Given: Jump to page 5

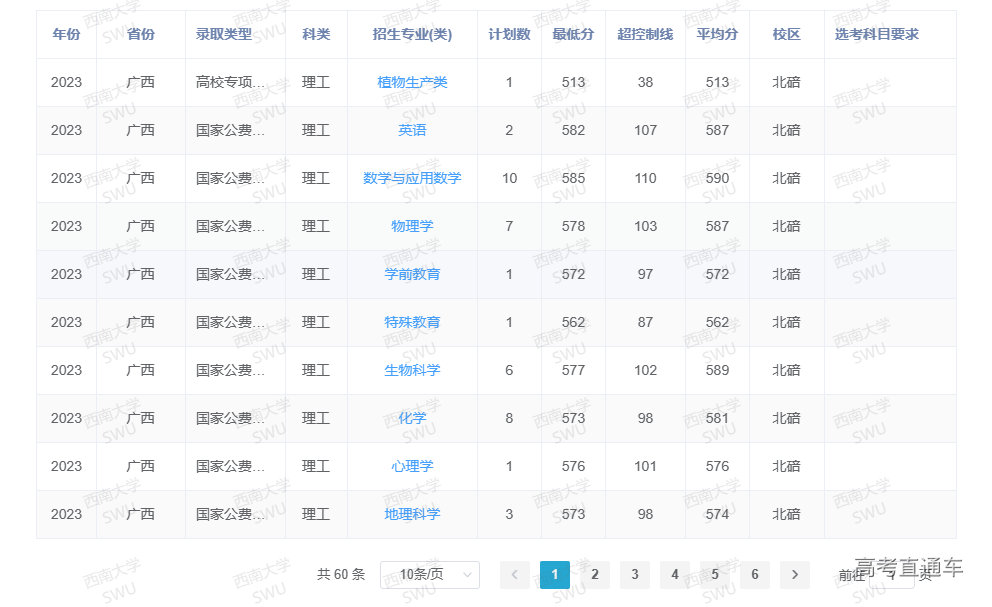Looking at the screenshot, I should [x=714, y=574].
